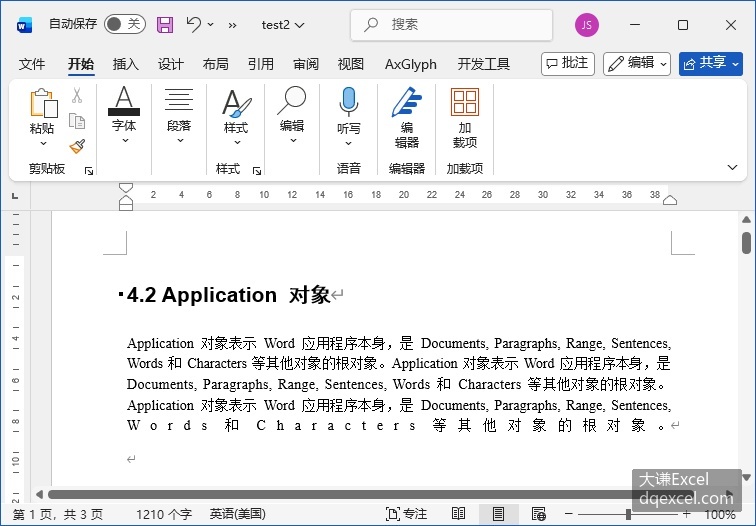Screen dimensions: 756x526
Task: Click the 英语(美国) language indicator
Action: 238,514
